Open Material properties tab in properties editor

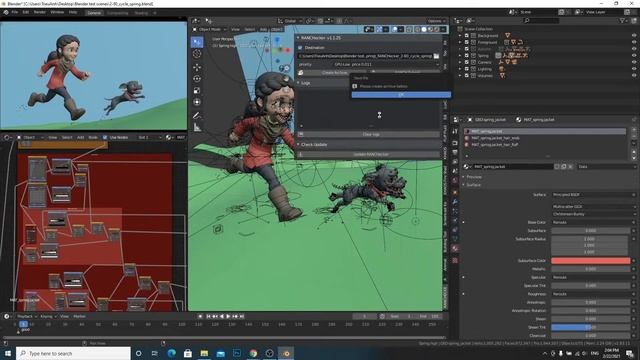(x=455, y=248)
